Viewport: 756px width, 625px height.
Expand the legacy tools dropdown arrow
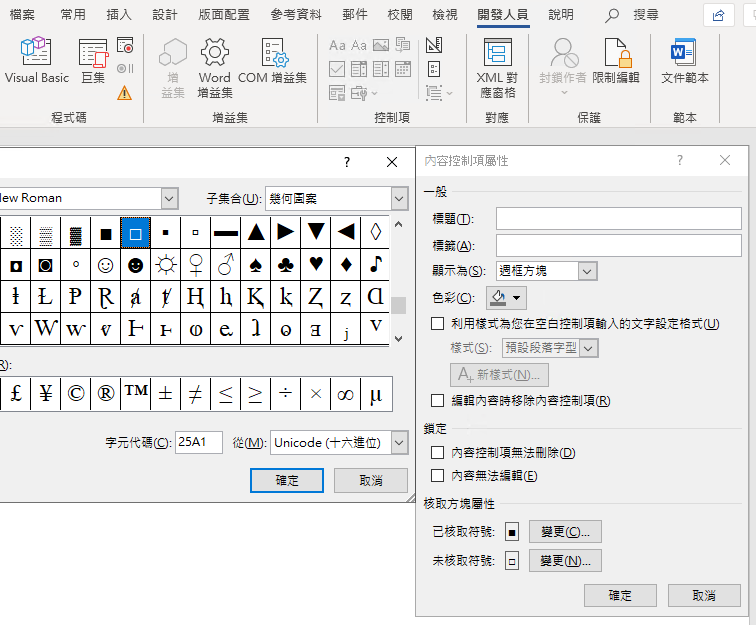(x=375, y=93)
